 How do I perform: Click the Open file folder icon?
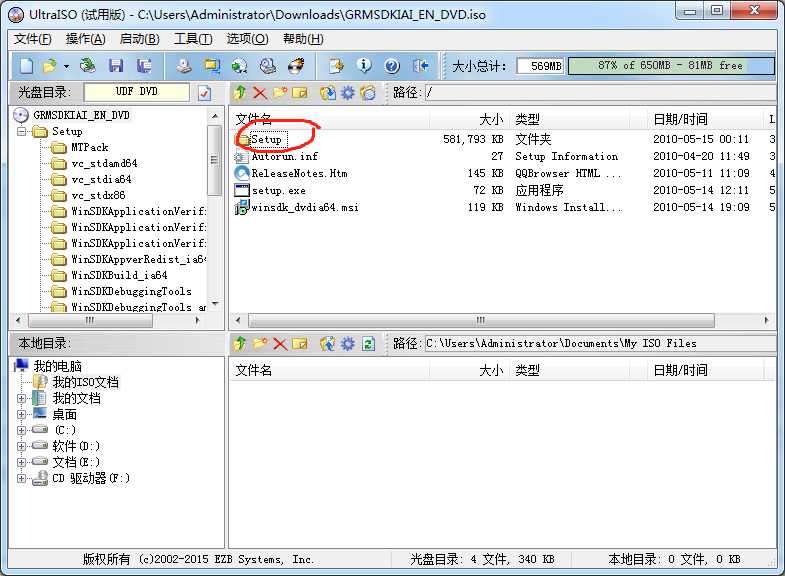[x=50, y=66]
